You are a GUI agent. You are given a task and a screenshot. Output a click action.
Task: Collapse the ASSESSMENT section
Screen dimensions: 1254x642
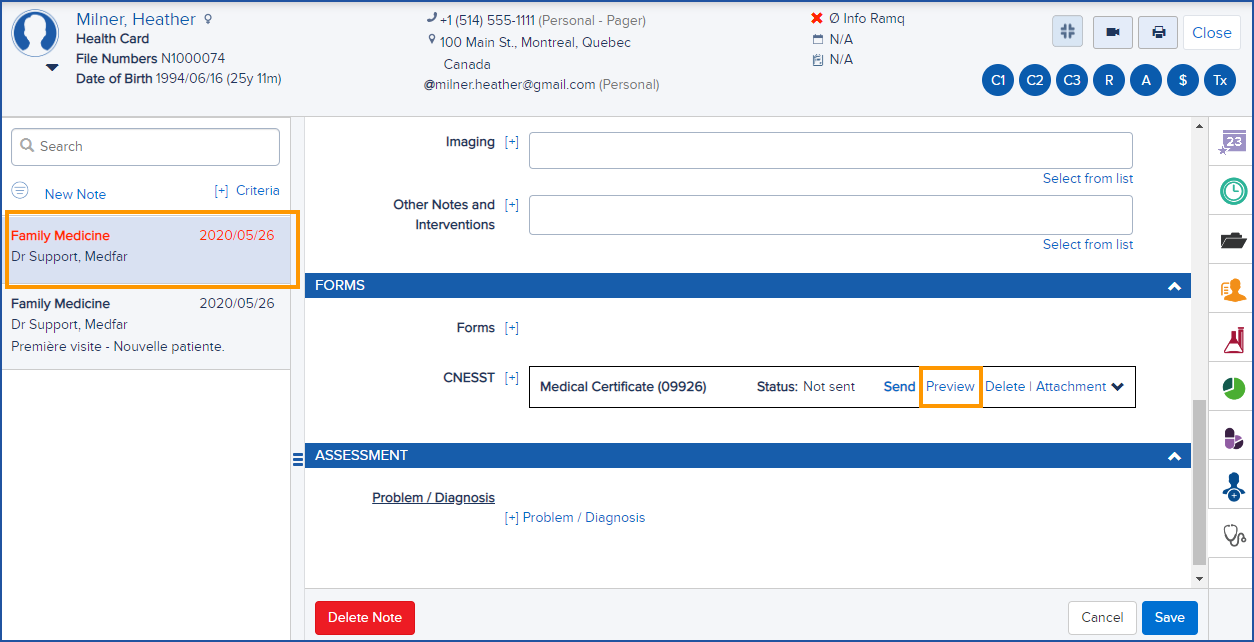[1173, 455]
